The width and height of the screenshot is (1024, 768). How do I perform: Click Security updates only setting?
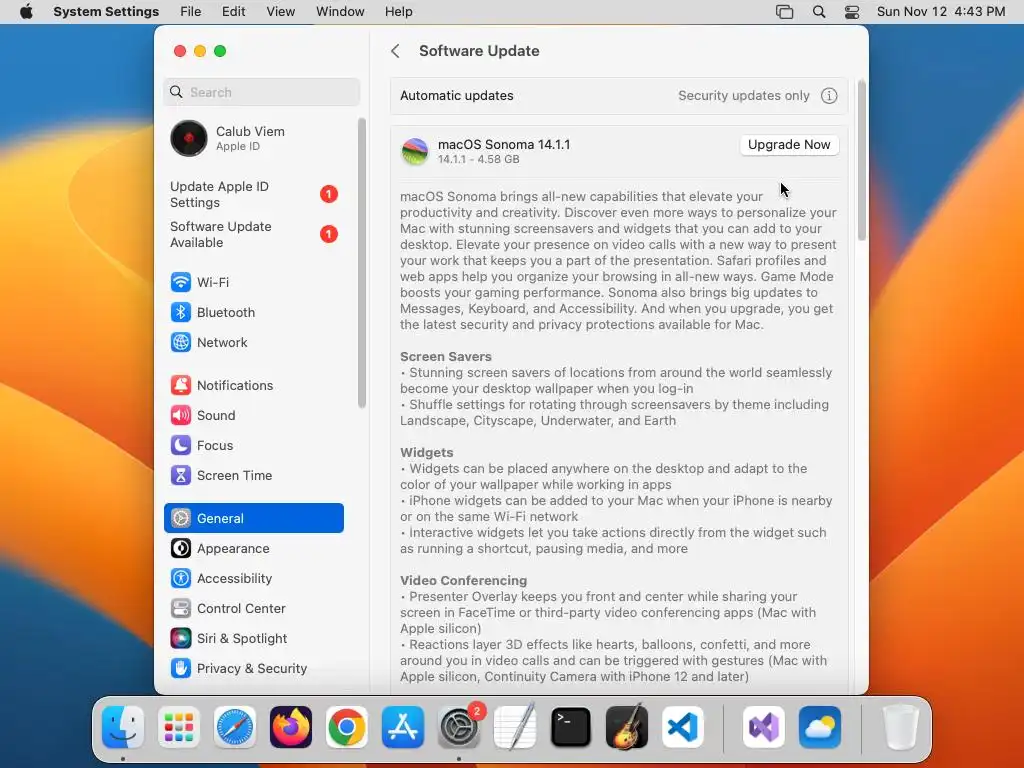click(x=743, y=96)
